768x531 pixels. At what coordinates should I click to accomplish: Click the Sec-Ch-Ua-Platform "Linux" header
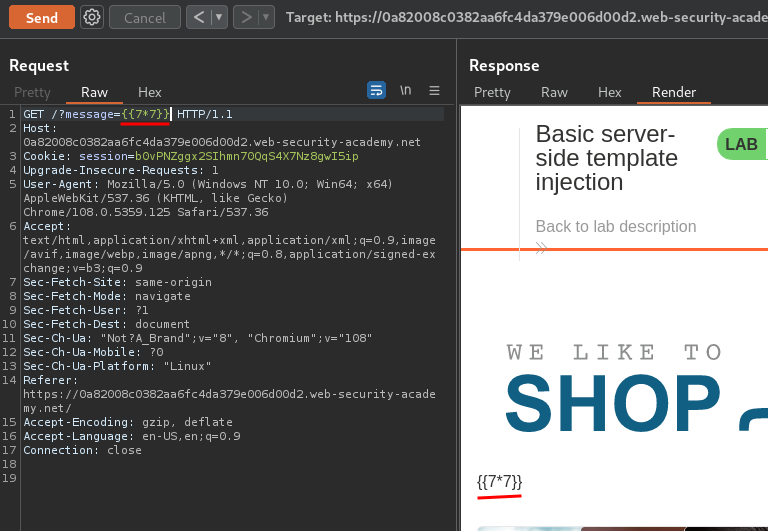tap(117, 366)
